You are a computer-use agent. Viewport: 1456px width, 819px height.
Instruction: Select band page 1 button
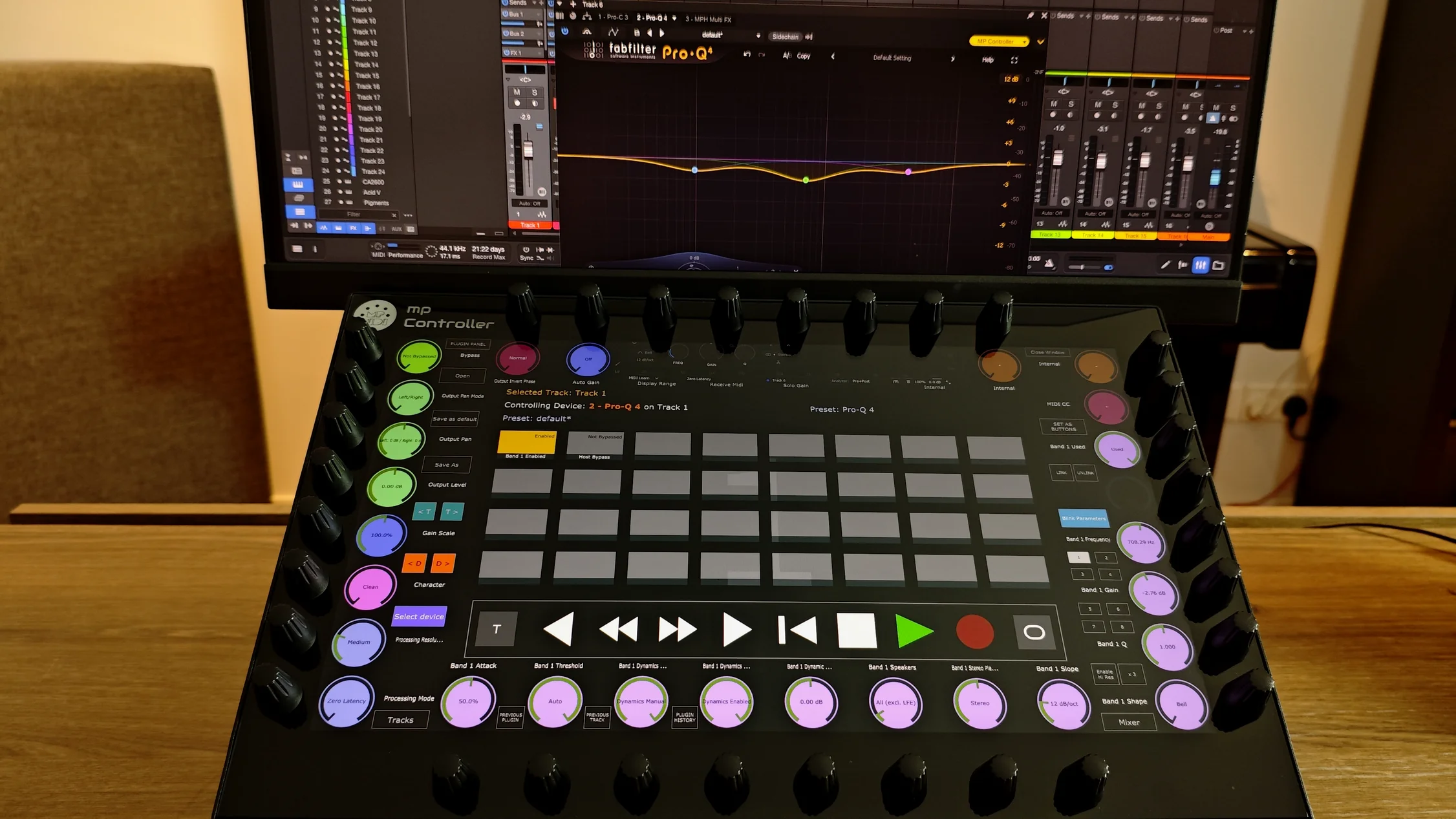click(x=1078, y=557)
